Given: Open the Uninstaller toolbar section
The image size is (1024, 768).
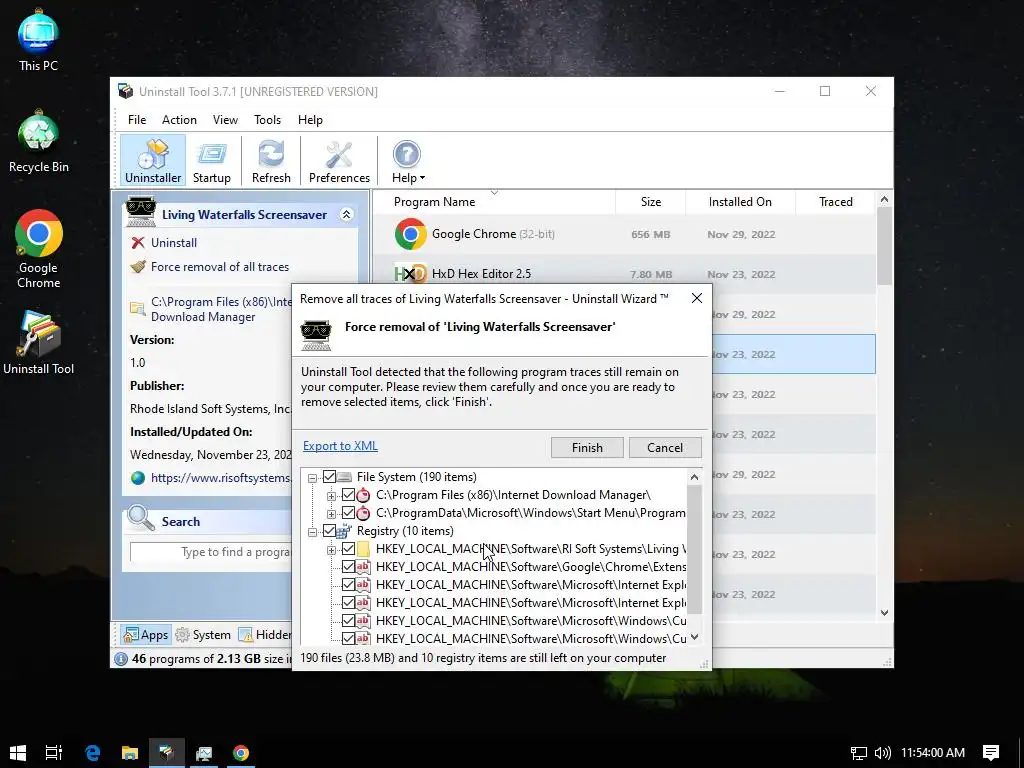Looking at the screenshot, I should 153,161.
